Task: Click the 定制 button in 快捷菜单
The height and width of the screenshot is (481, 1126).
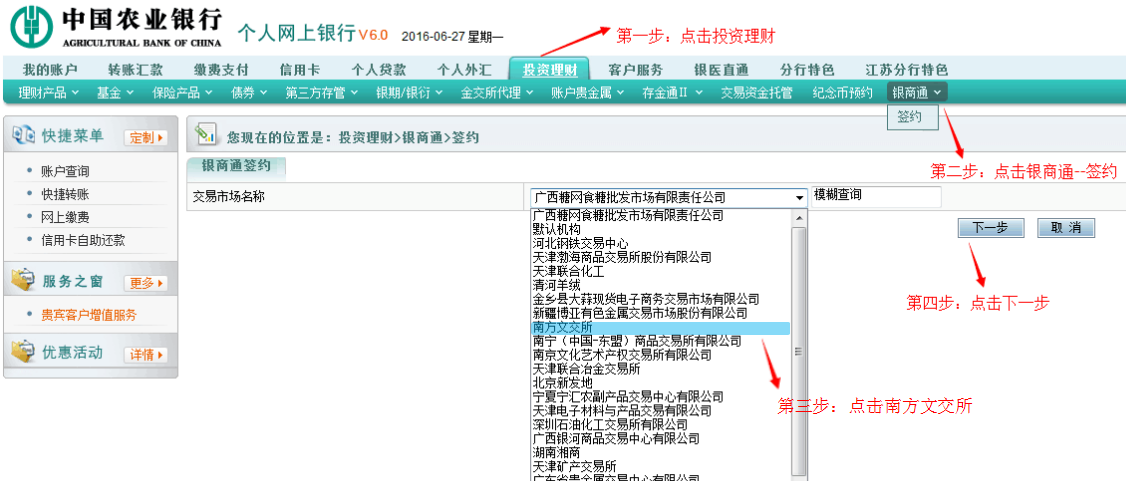Action: [146, 138]
